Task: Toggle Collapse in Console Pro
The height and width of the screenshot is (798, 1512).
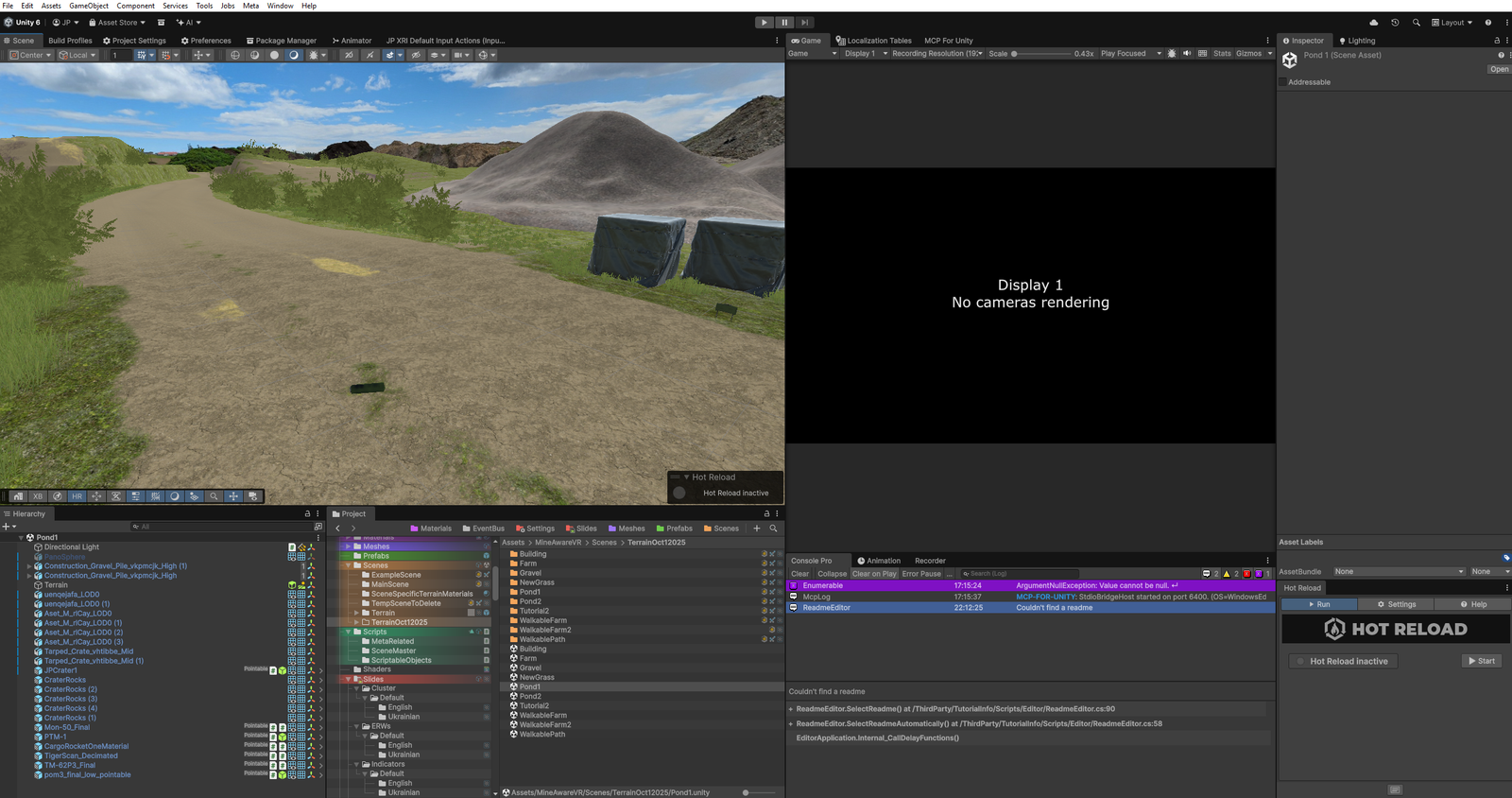Action: (832, 574)
